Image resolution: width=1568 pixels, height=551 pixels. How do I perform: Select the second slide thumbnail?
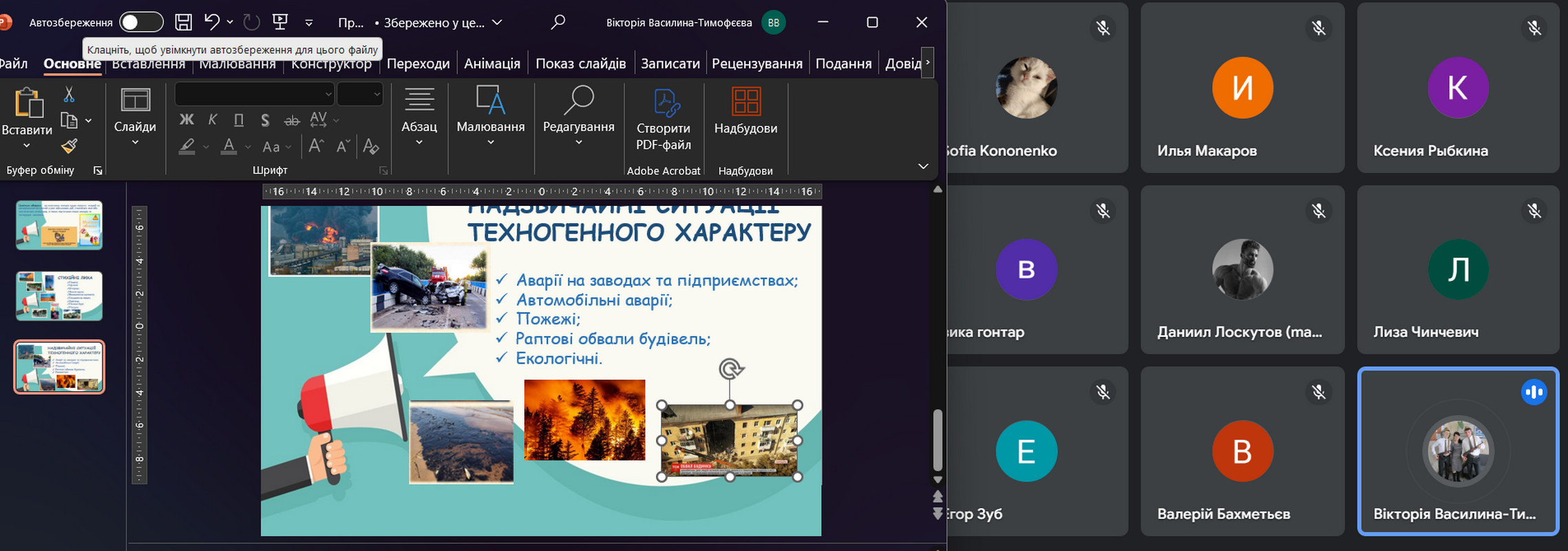[59, 295]
